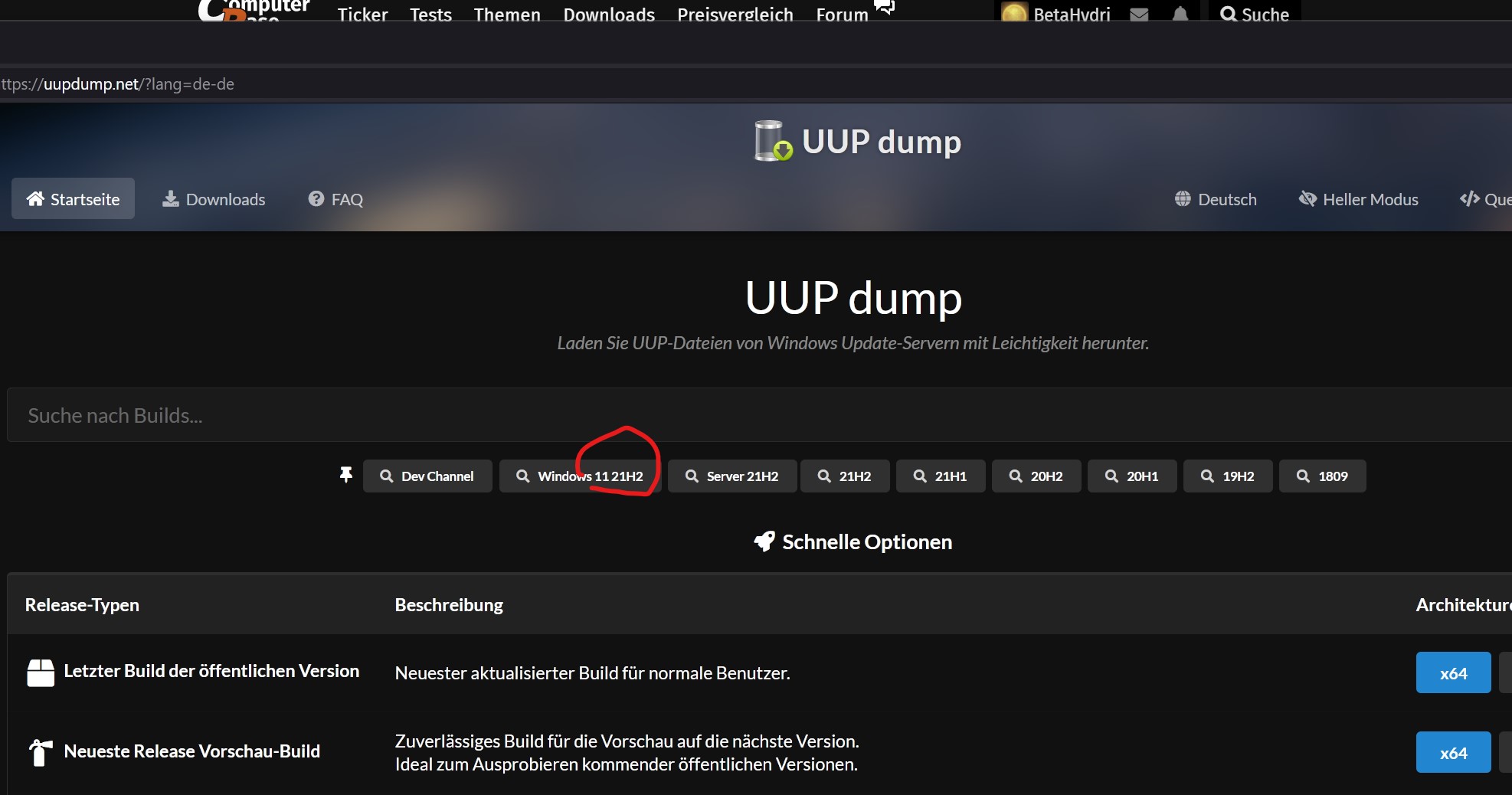Screen dimensions: 1512x795
Task: Open the Deutsch language selector
Action: [1216, 199]
